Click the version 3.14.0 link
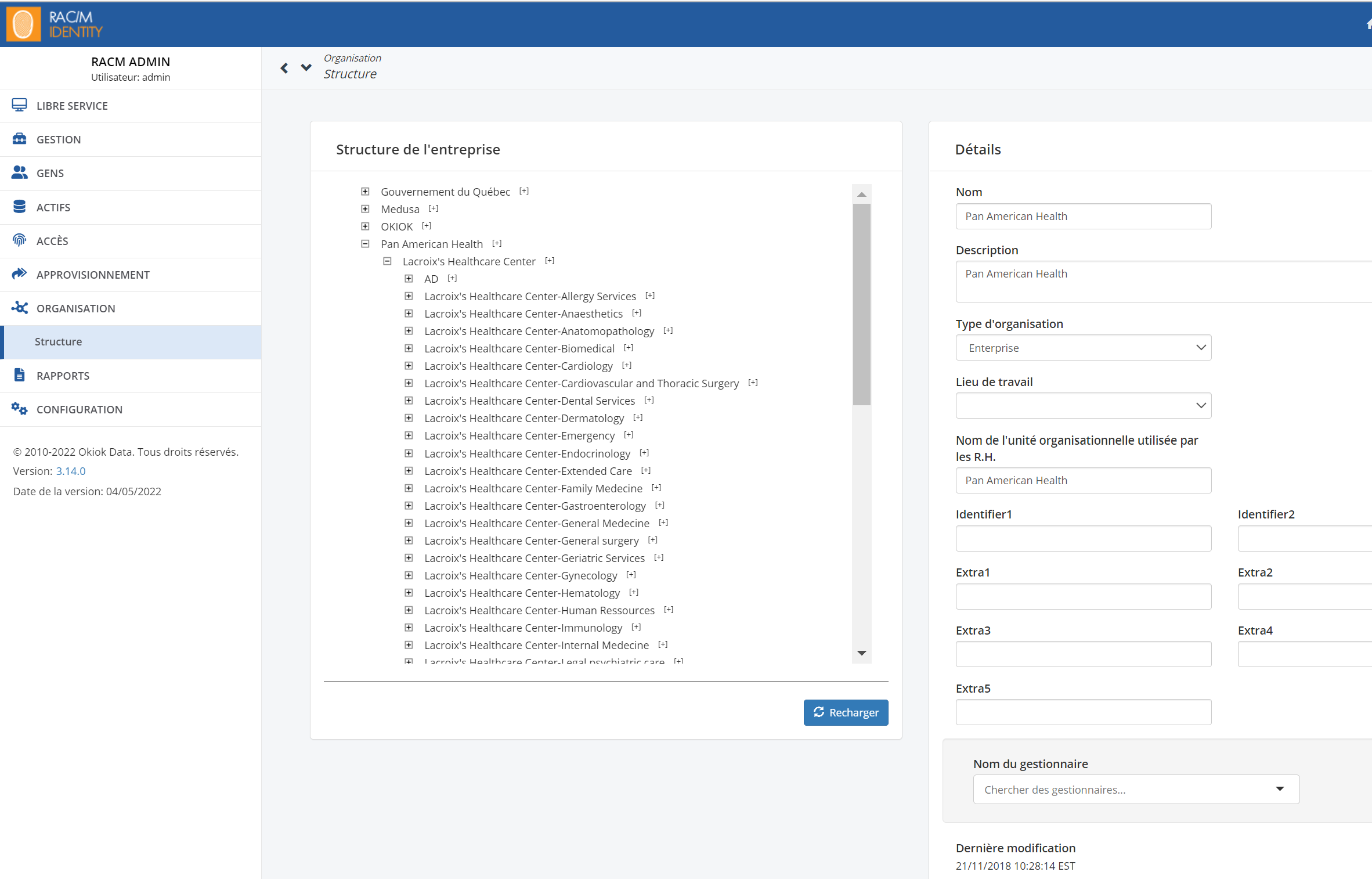Viewport: 1372px width, 879px height. click(x=71, y=472)
